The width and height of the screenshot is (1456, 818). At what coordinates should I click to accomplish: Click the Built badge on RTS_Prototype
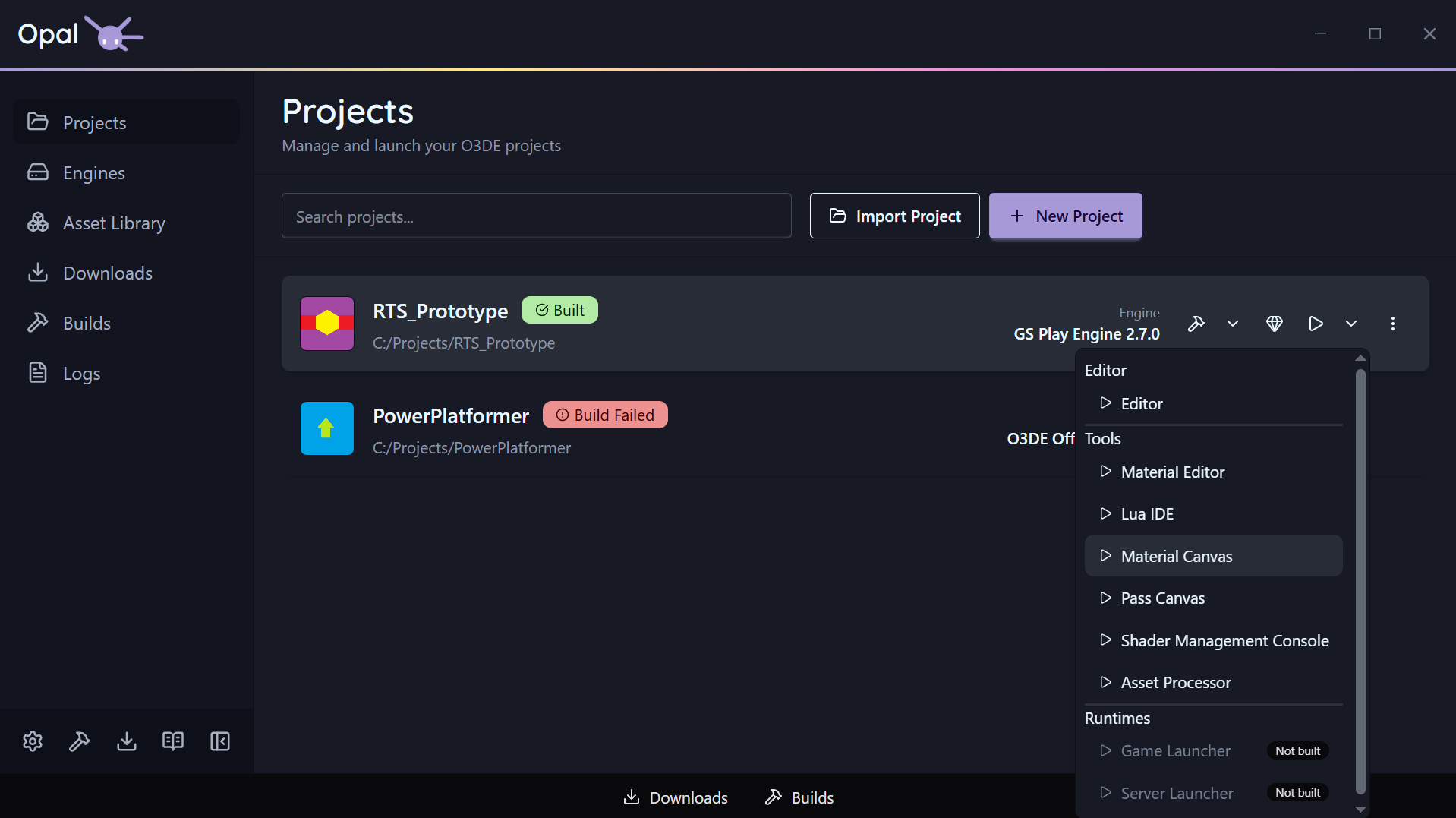pos(559,310)
